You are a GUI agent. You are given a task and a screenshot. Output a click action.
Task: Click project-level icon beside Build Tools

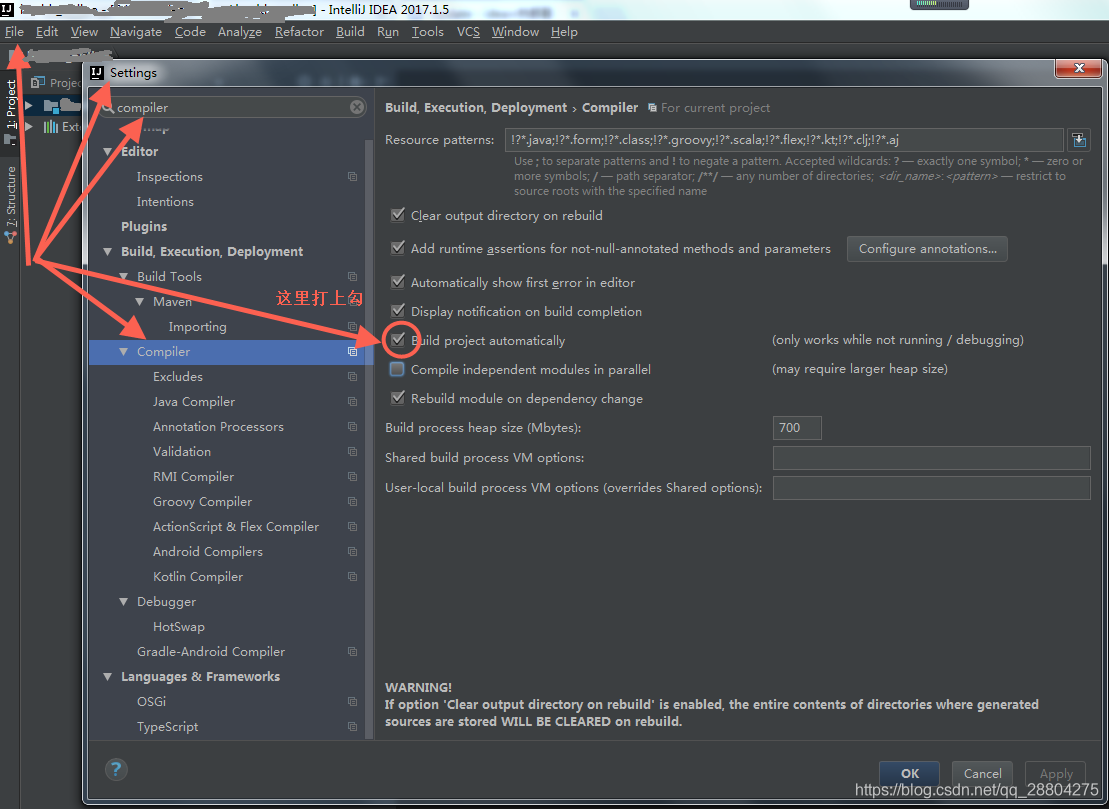tap(352, 277)
